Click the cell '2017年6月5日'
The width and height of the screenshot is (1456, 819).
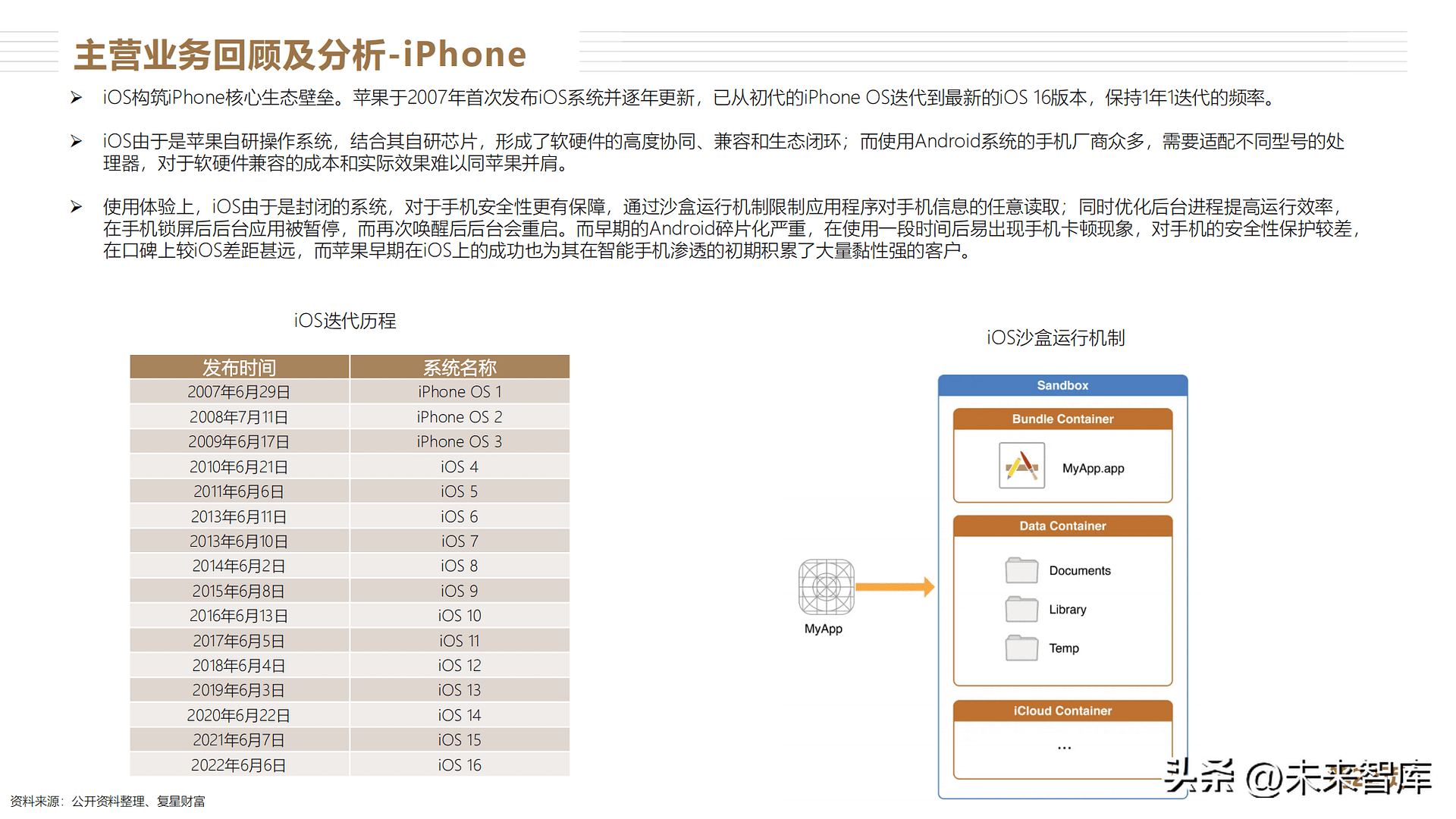(240, 641)
